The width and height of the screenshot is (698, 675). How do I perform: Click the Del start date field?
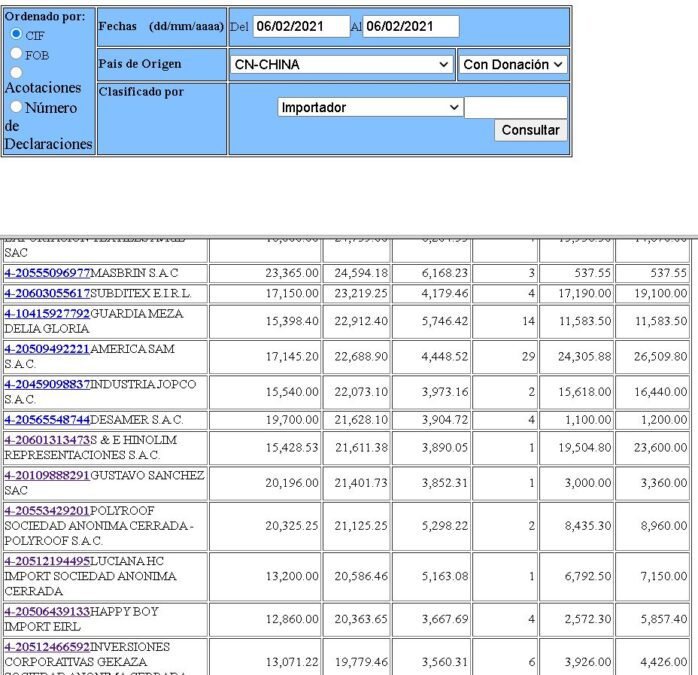point(301,26)
